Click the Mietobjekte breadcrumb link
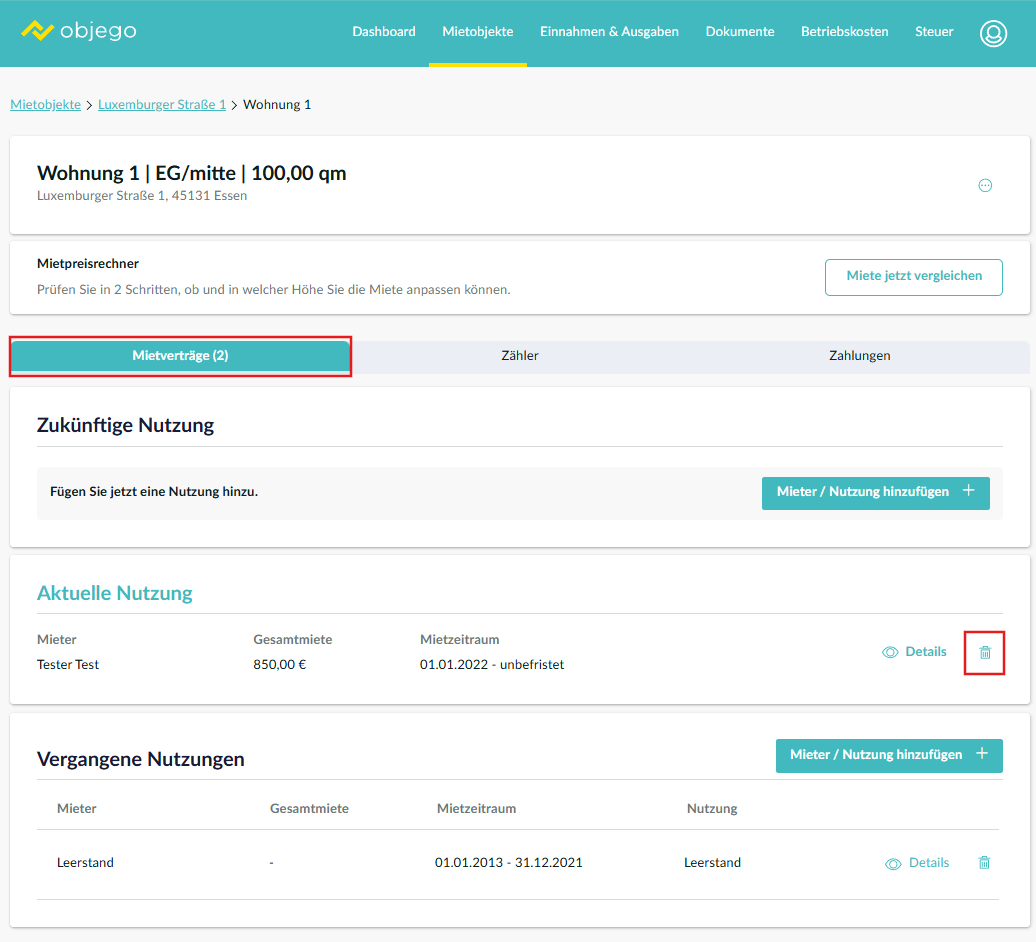The width and height of the screenshot is (1036, 942). point(45,105)
